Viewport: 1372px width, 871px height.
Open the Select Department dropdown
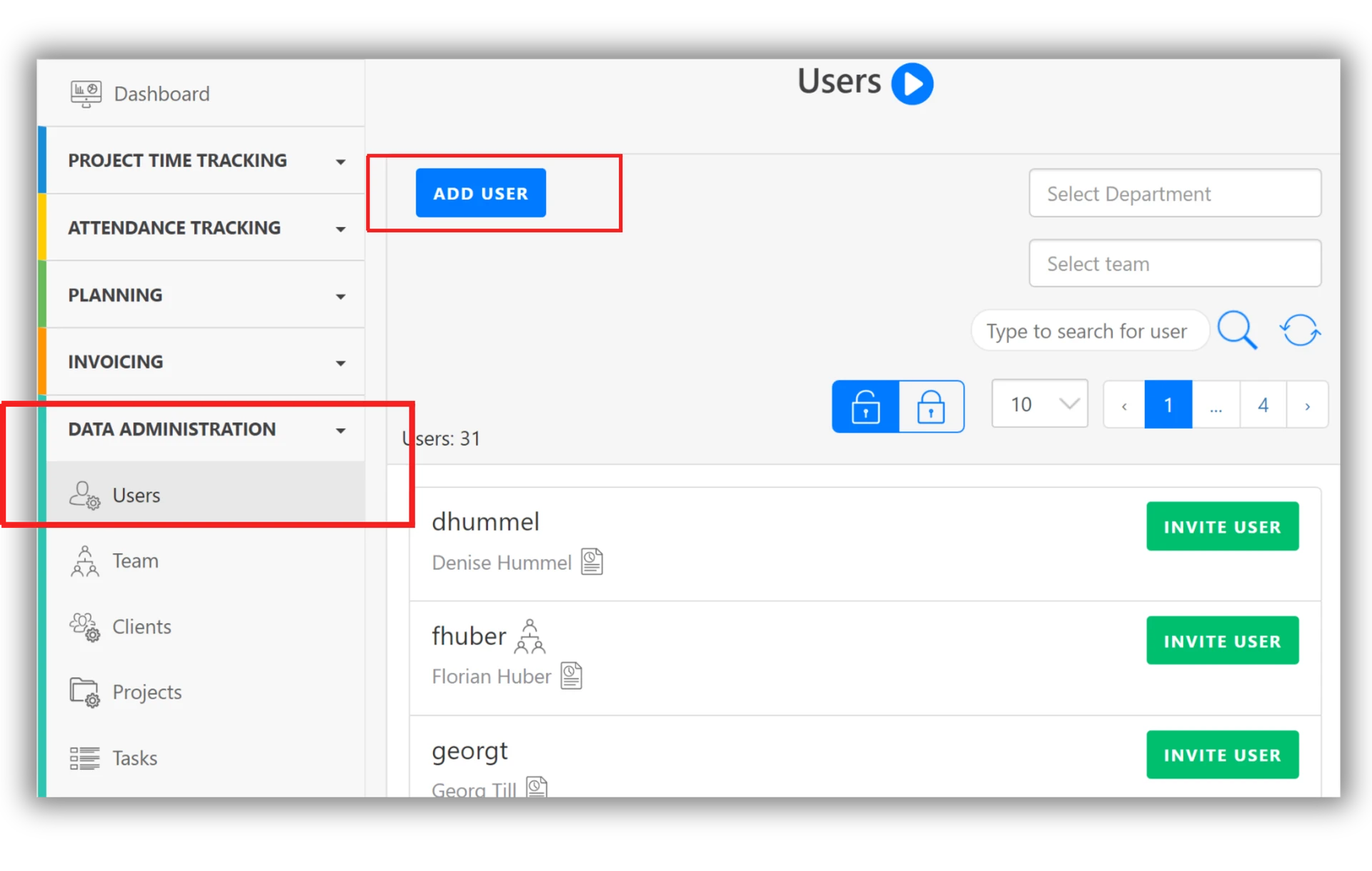pyautogui.click(x=1174, y=194)
